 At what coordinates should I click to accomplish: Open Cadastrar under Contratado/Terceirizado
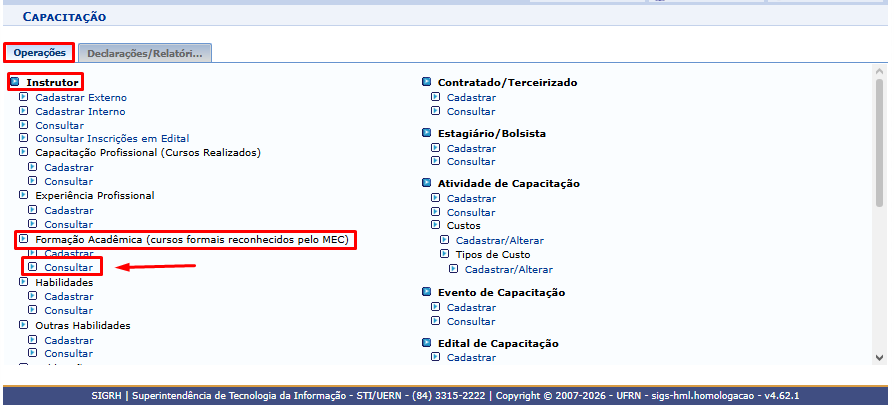click(472, 98)
